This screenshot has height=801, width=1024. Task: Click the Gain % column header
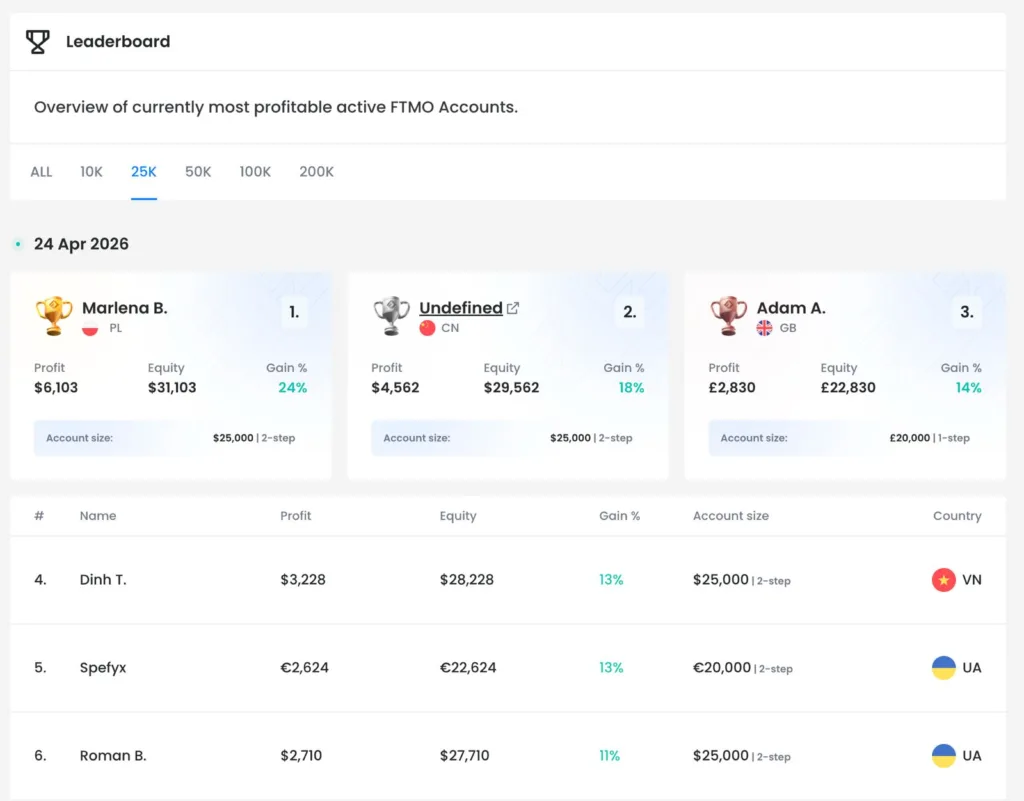point(619,516)
